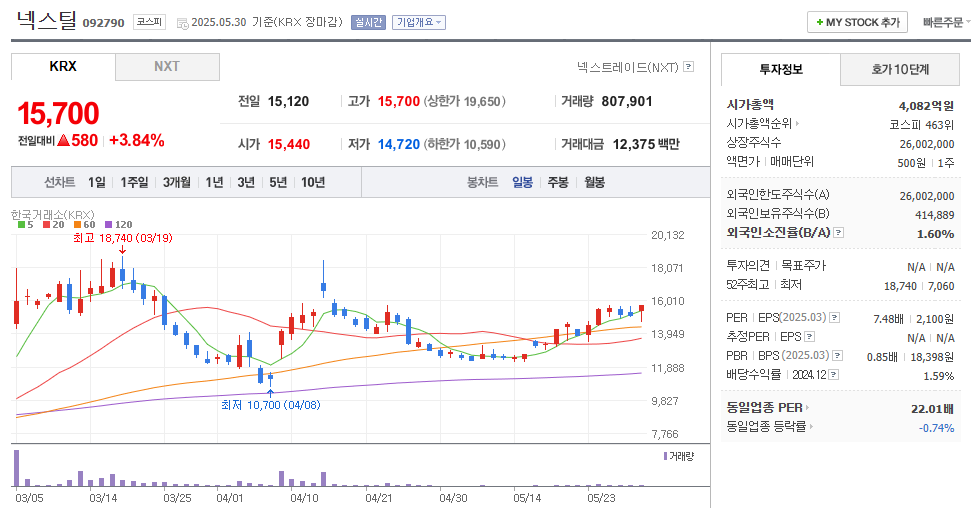The height and width of the screenshot is (508, 980).
Task: Click 전일 value 15,120
Action: pos(288,101)
